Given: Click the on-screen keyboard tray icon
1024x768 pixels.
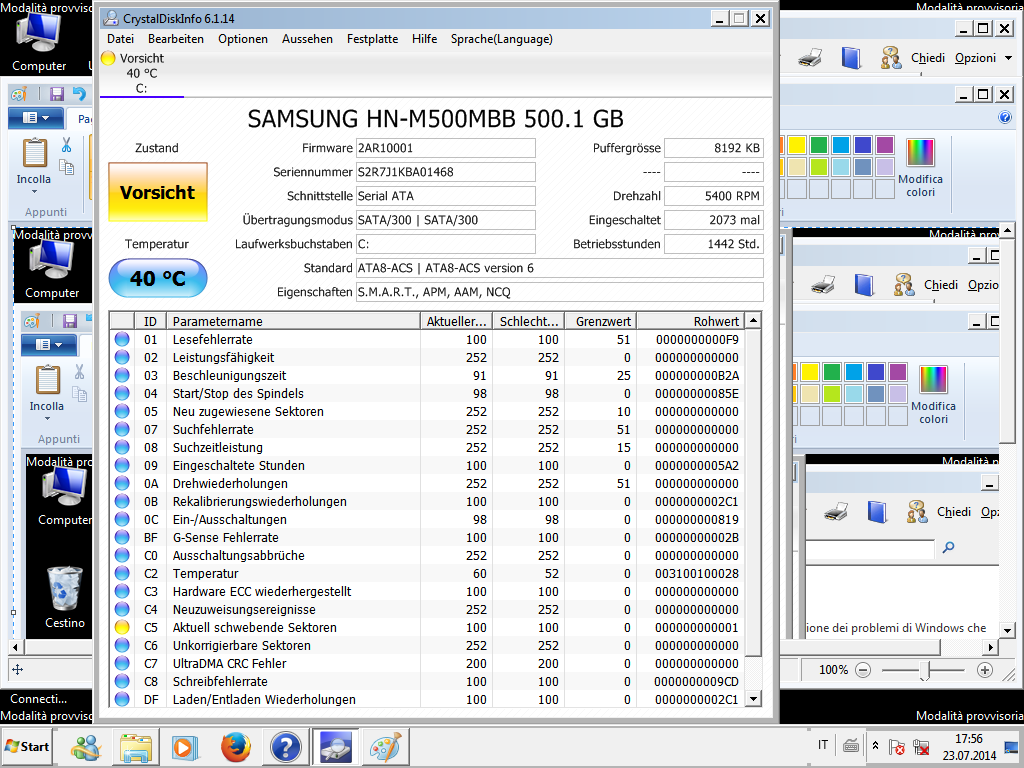Looking at the screenshot, I should click(x=851, y=745).
